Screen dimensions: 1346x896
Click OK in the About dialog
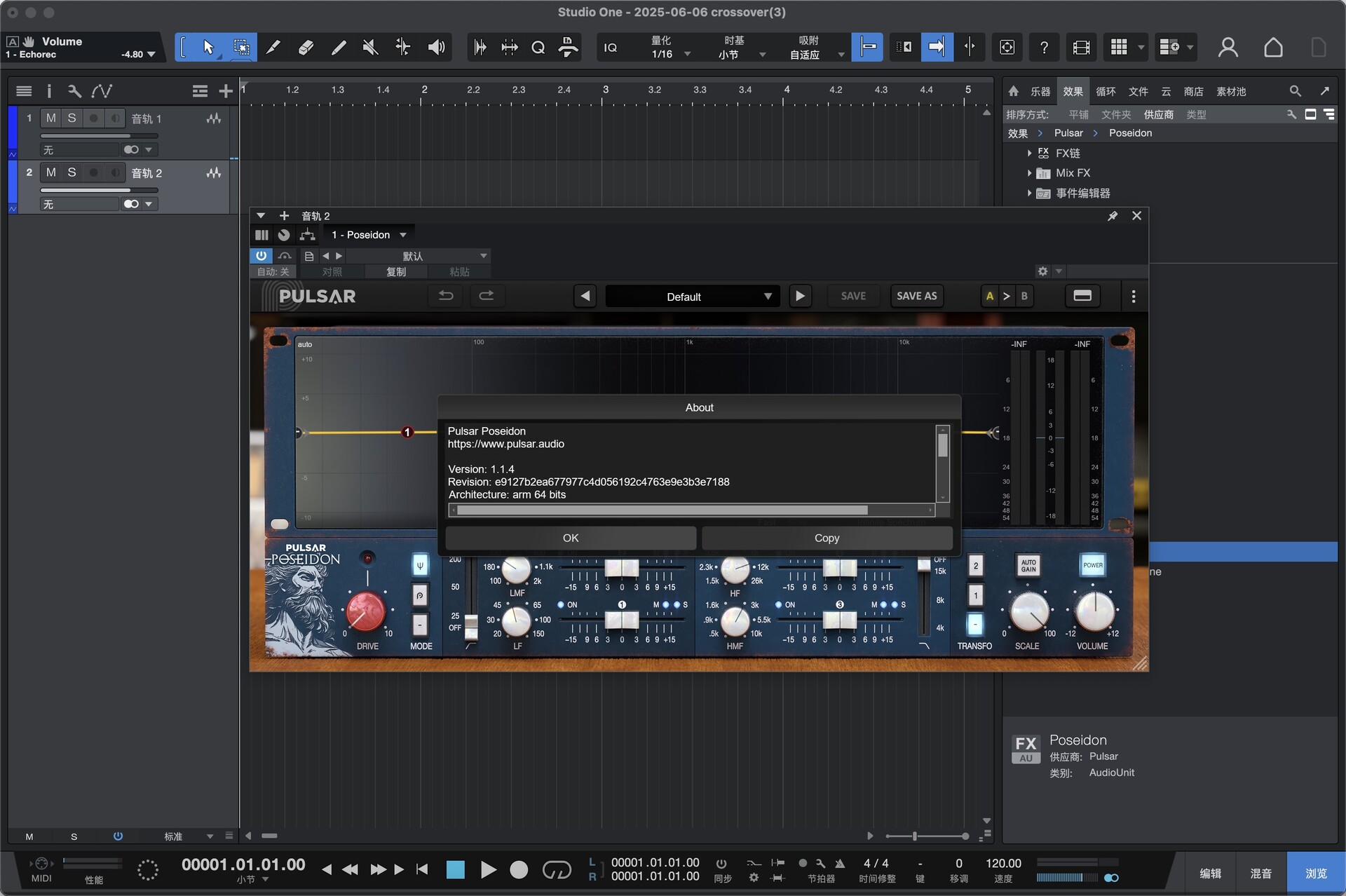pos(571,538)
